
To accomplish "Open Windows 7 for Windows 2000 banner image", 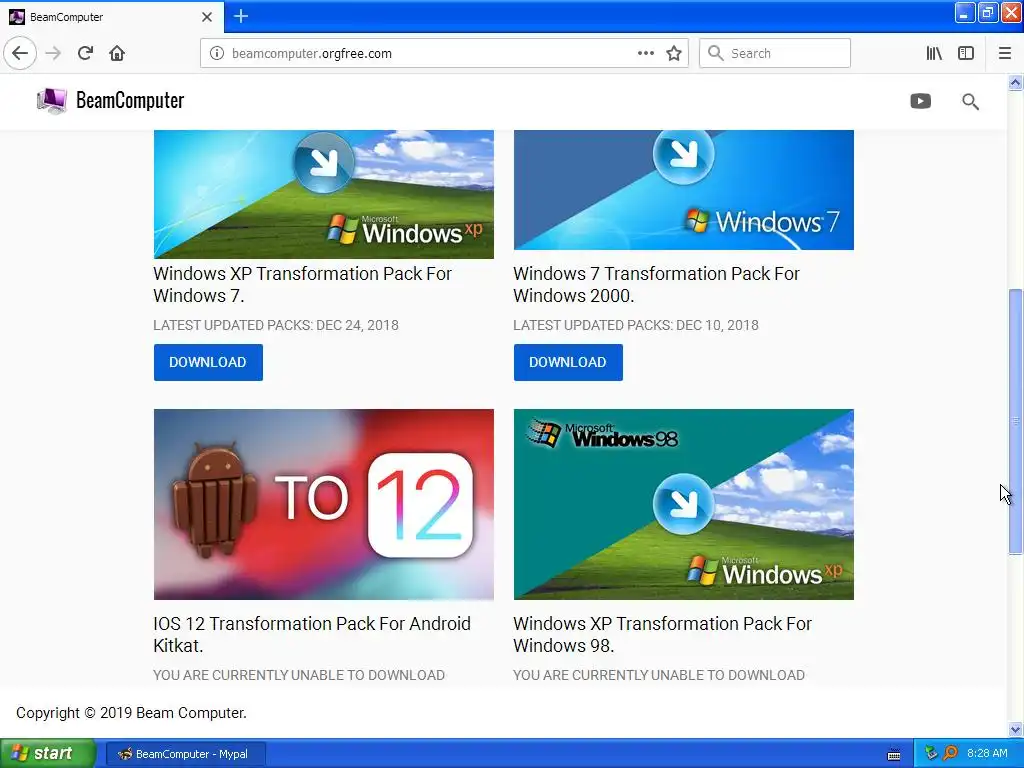I will [683, 189].
